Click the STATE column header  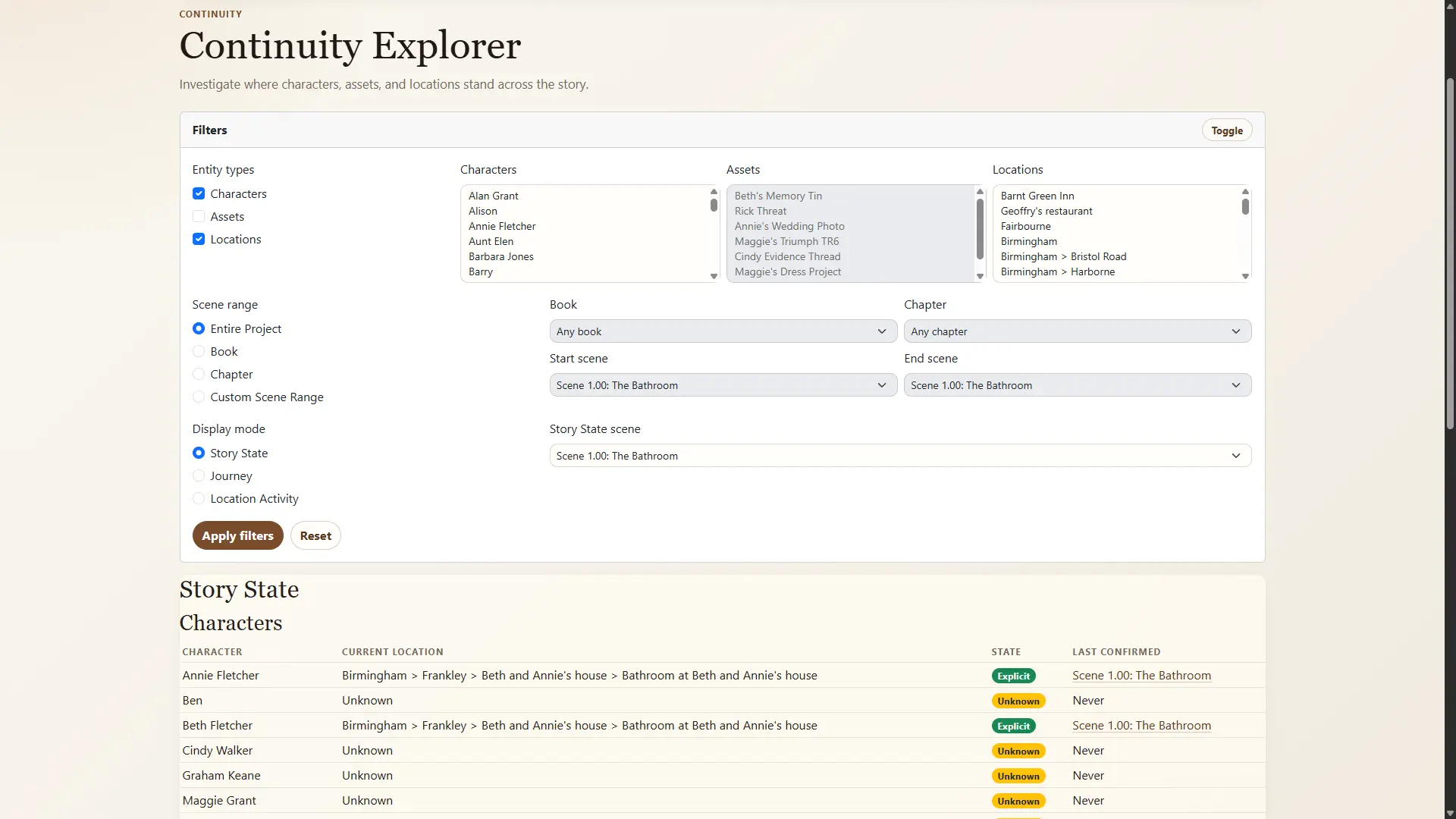pyautogui.click(x=1006, y=651)
